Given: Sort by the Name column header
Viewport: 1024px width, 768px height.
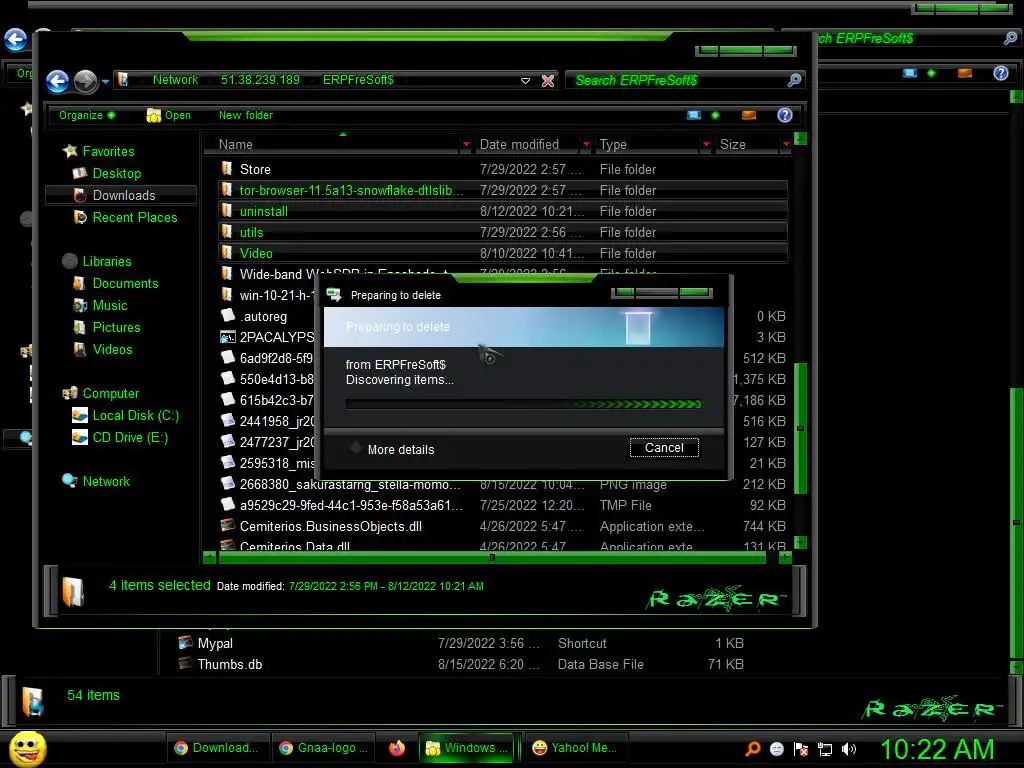Looking at the screenshot, I should click(333, 144).
